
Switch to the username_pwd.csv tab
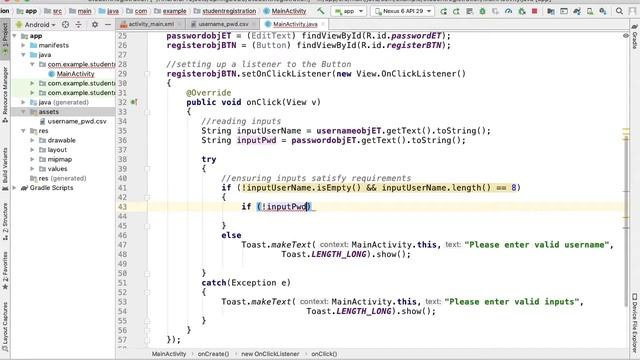[223, 24]
